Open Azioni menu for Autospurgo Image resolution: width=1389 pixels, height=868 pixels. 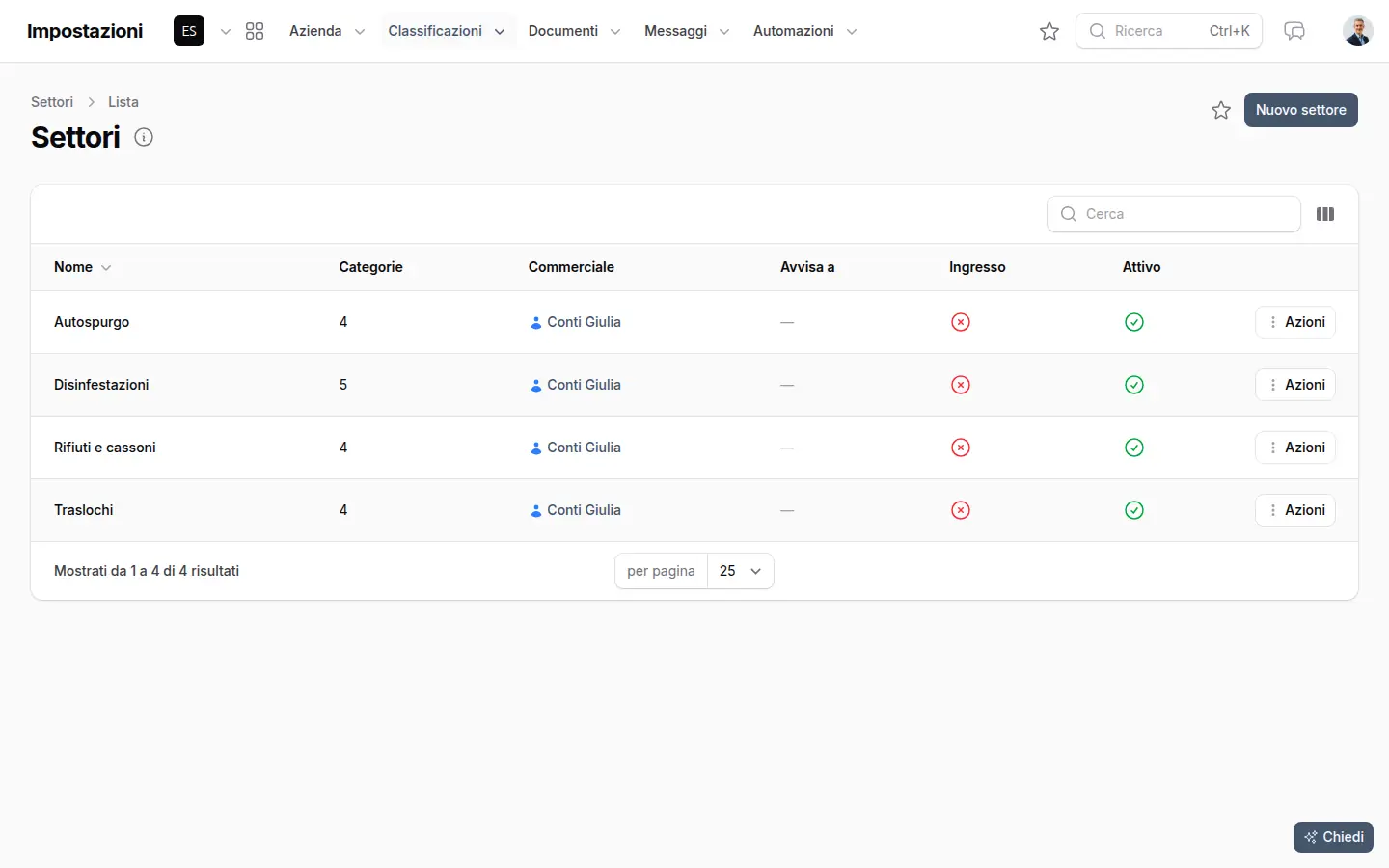[1295, 322]
